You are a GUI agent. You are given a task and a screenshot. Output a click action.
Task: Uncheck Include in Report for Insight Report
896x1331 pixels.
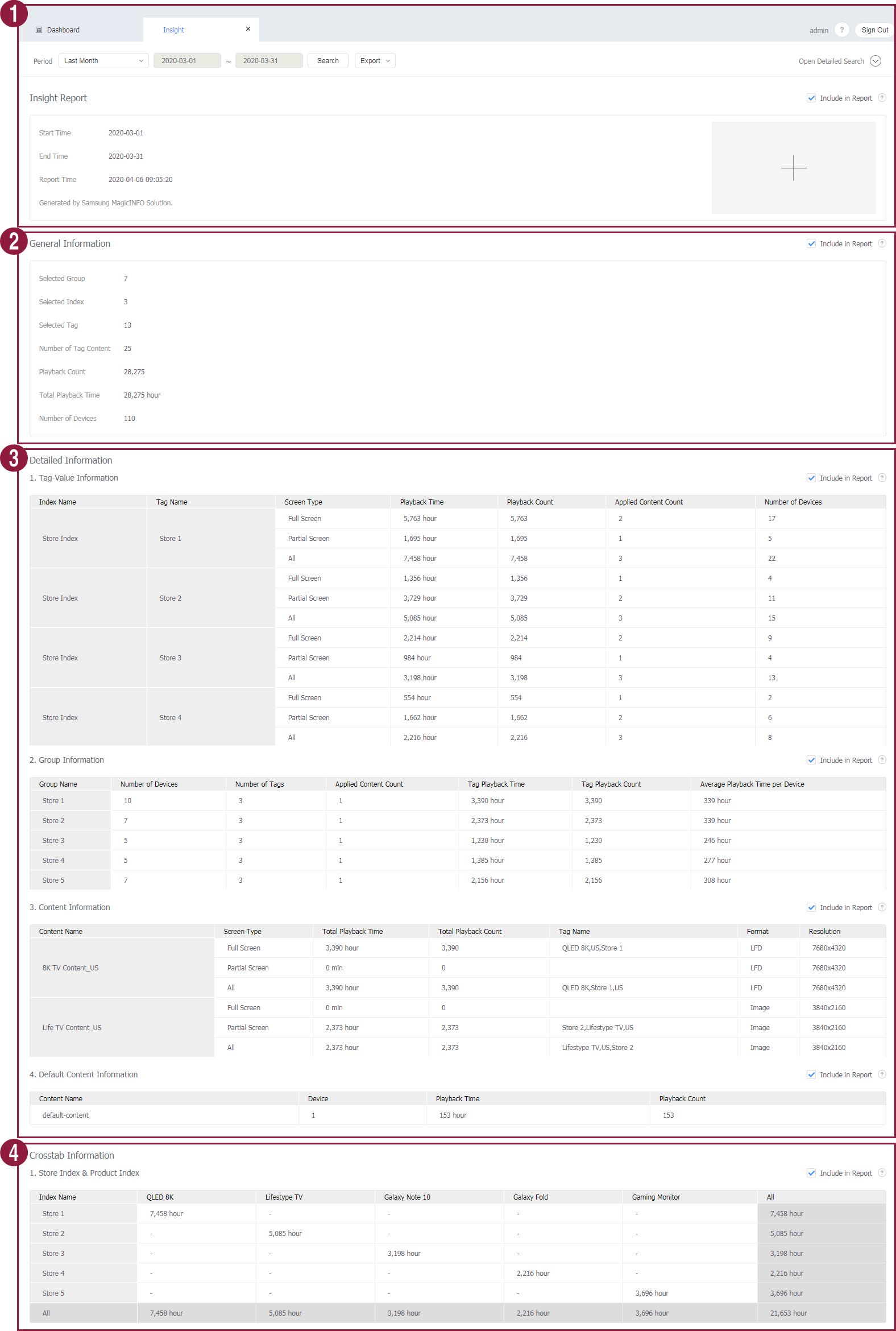811,98
